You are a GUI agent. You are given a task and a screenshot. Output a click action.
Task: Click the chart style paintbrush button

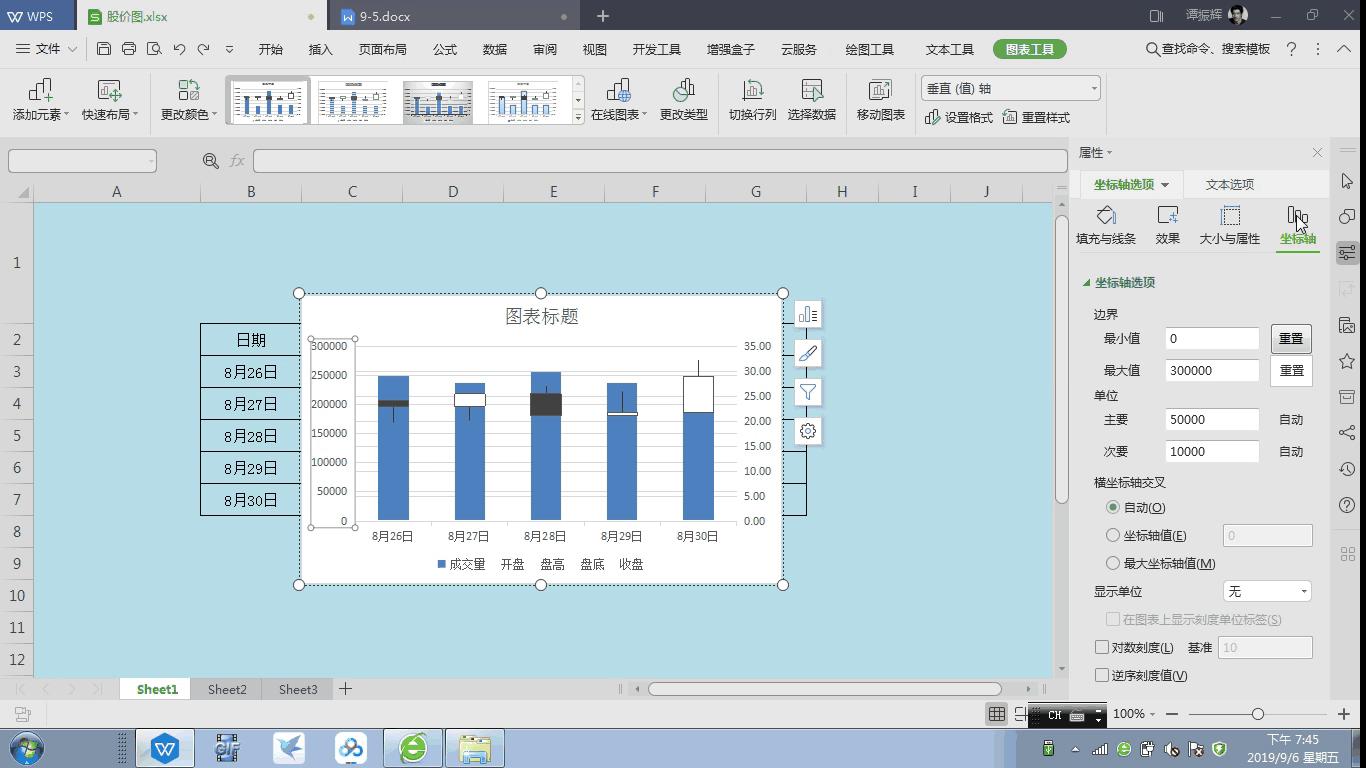808,353
